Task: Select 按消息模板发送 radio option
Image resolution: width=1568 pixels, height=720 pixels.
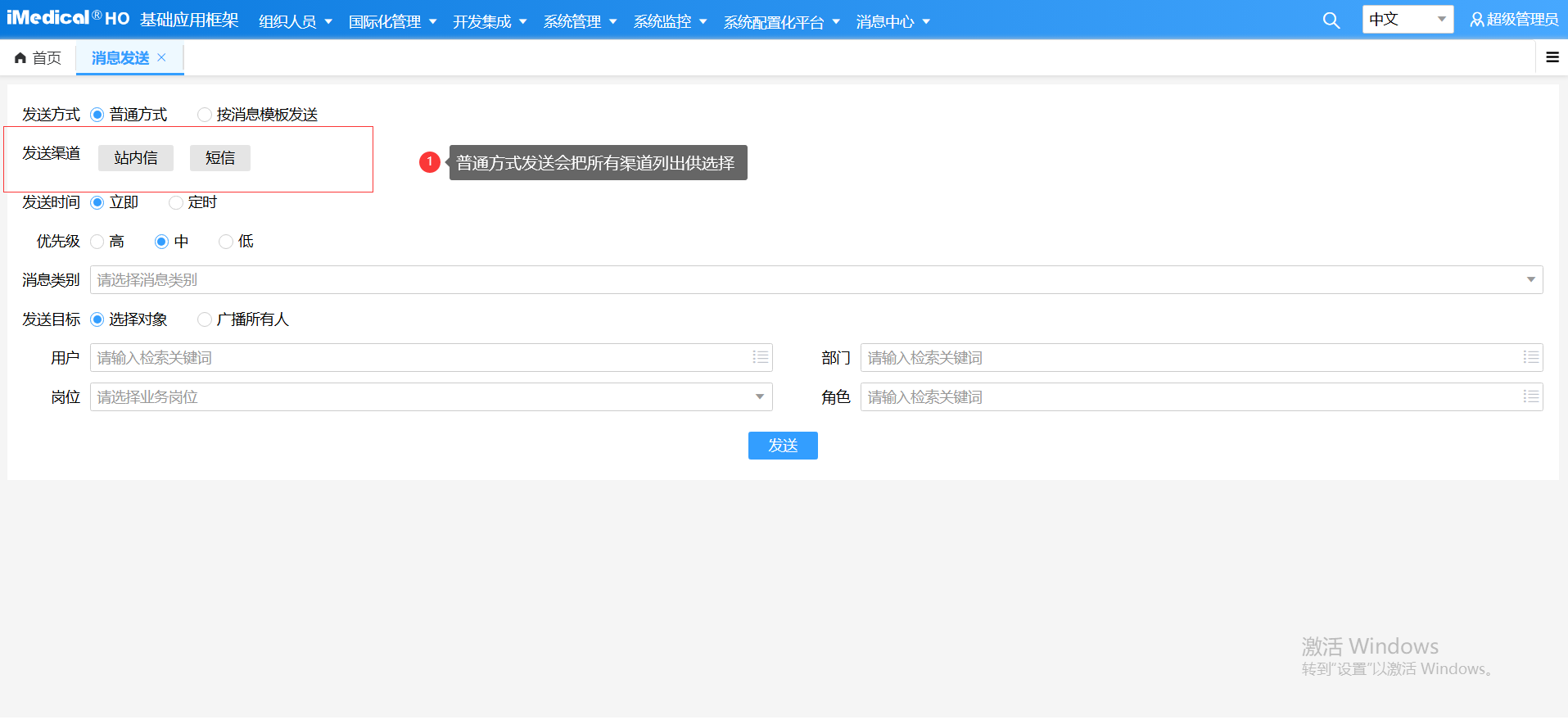Action: 205,115
